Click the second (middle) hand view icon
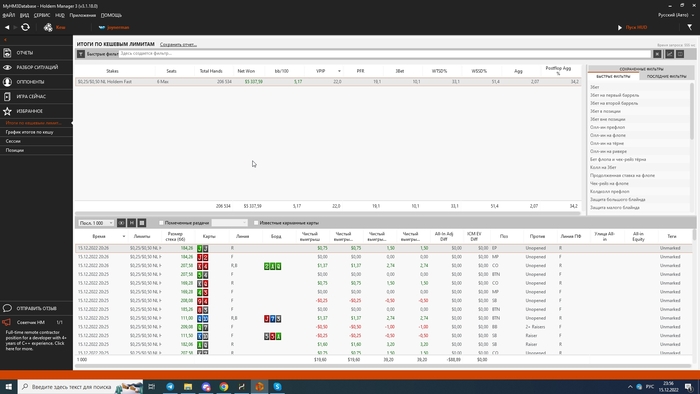This screenshot has width=700, height=394. [132, 223]
